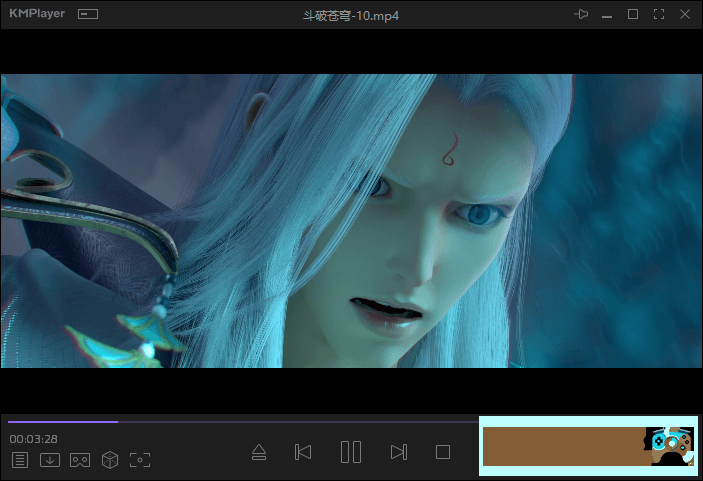Toggle 3D mode with the cube icon

click(110, 460)
